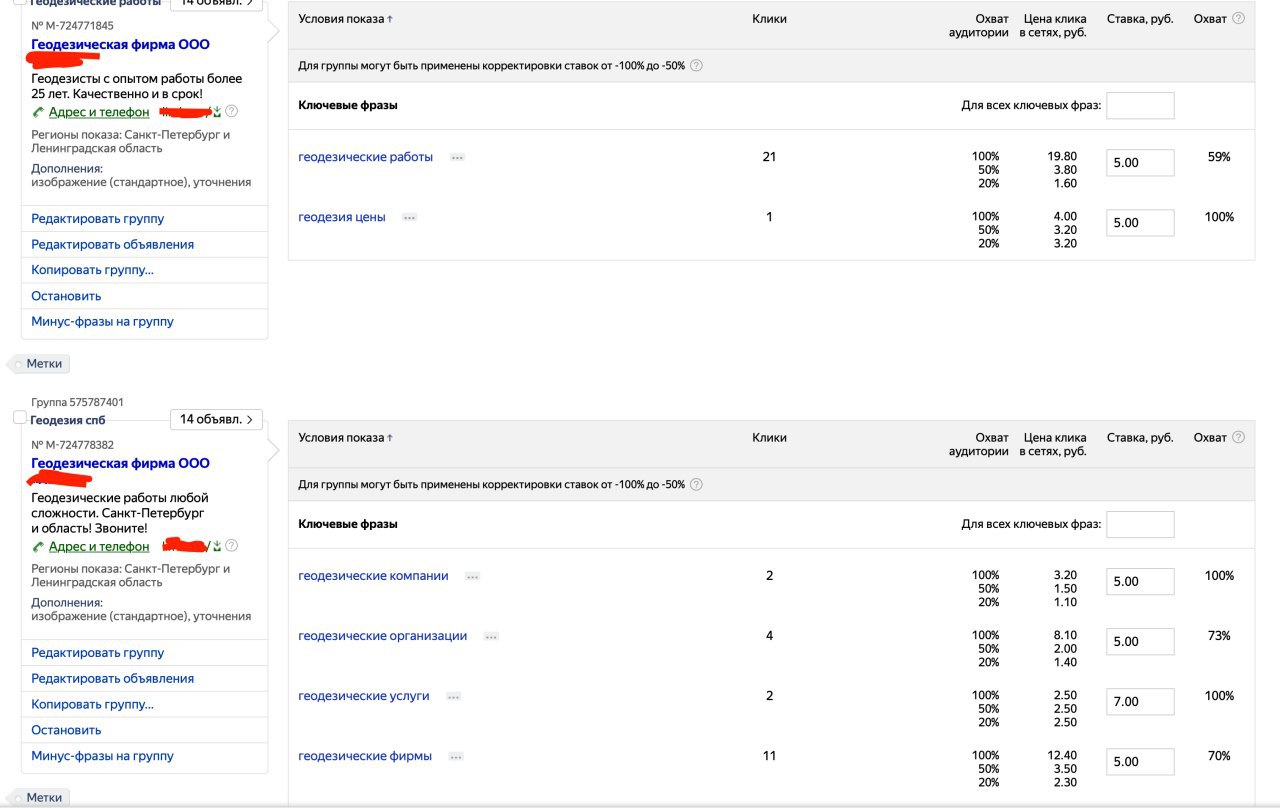Expand "14 объявл." list for "Геодезия спб"
This screenshot has height=808, width=1280.
tap(216, 420)
